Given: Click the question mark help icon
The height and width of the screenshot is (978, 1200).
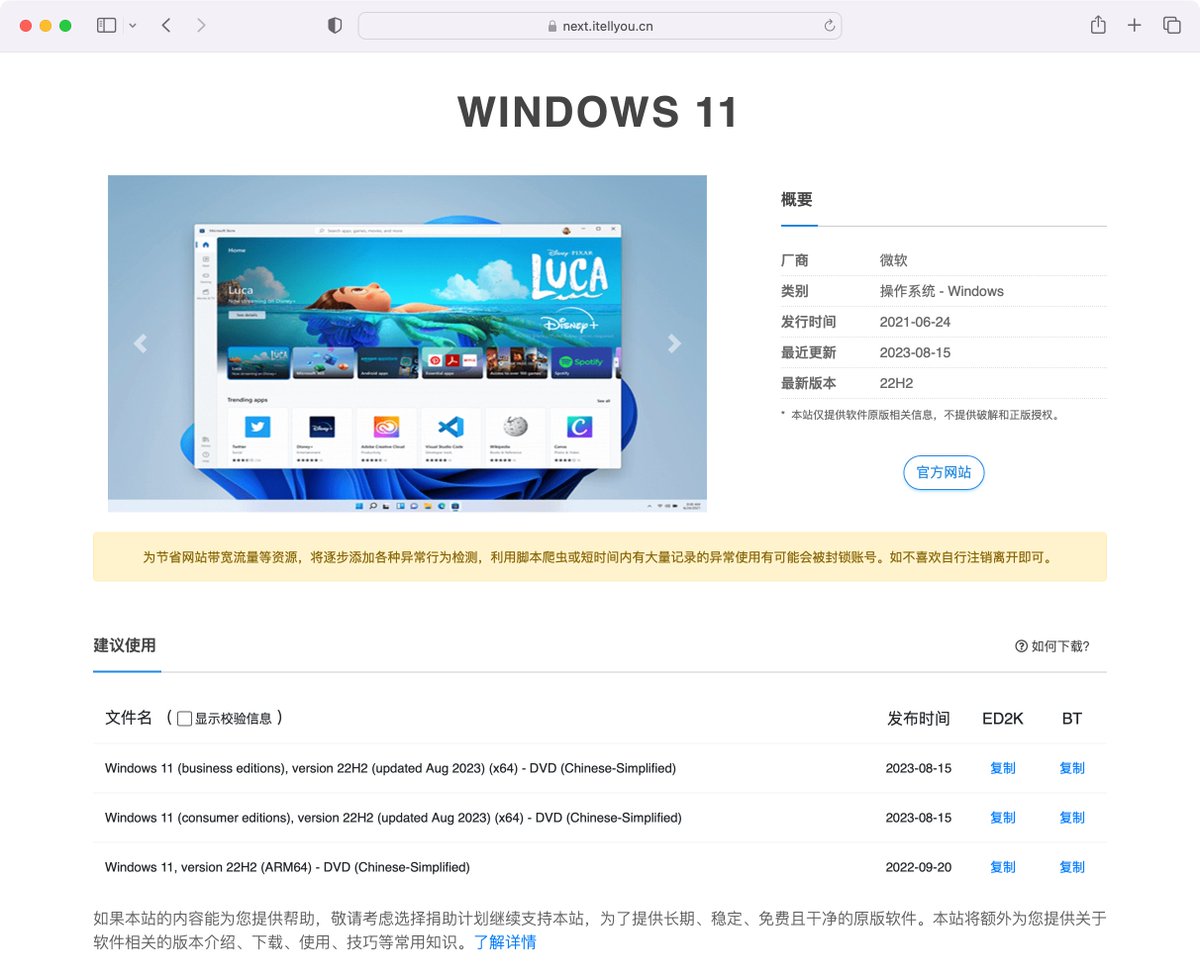Looking at the screenshot, I should (1021, 647).
